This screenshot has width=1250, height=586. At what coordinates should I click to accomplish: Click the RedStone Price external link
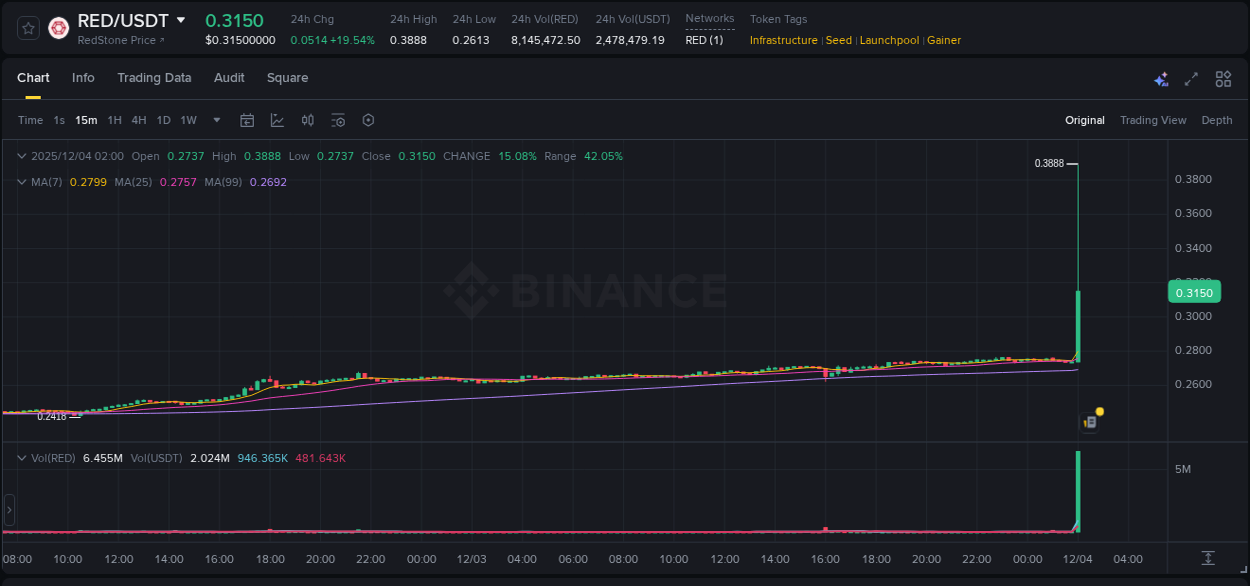pos(120,40)
